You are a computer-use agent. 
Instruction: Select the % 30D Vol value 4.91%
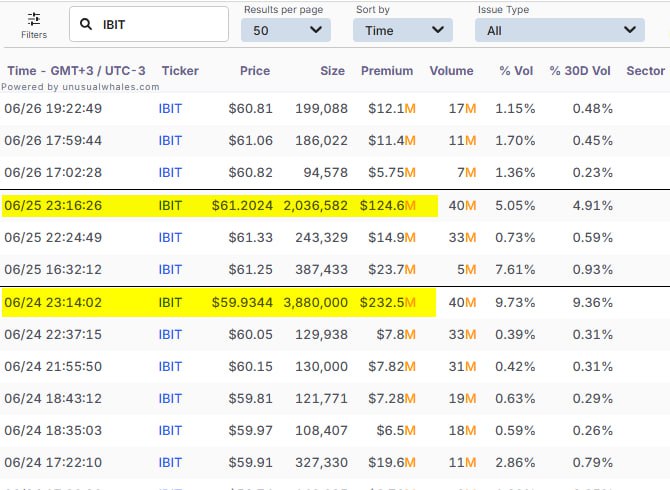[x=593, y=205]
